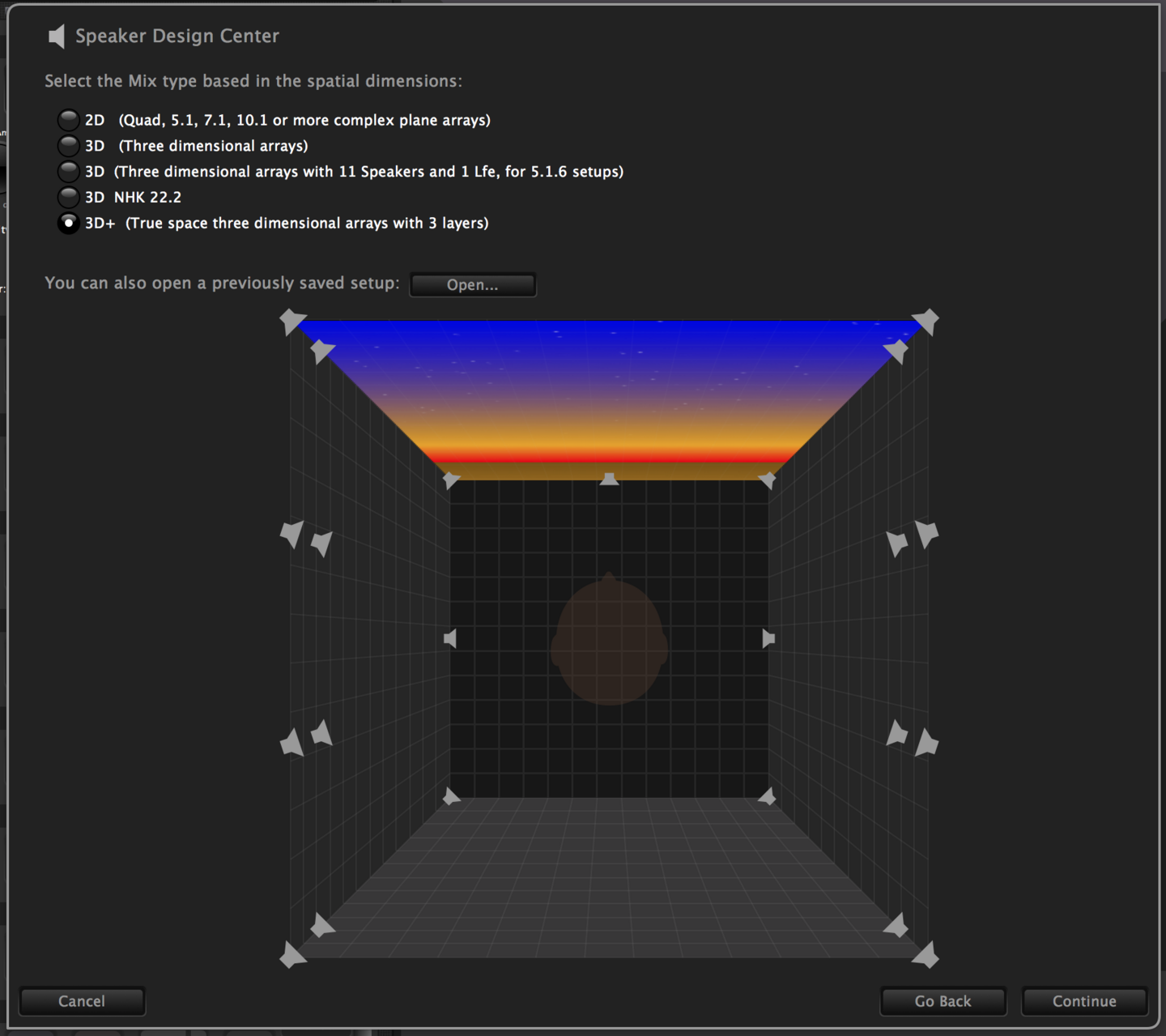The image size is (1166, 1036).
Task: Click the top-left outermost corner speaker
Action: [291, 322]
